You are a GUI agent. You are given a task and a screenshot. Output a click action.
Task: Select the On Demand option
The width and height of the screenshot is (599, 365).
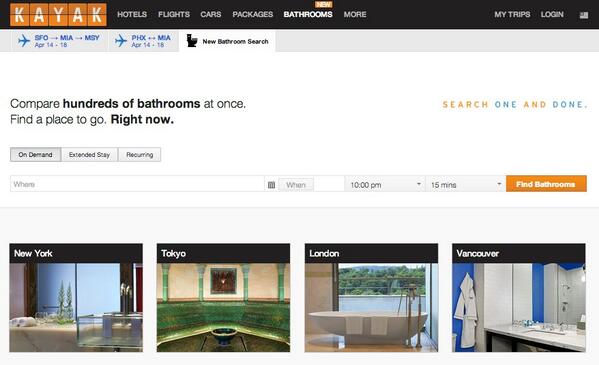point(36,155)
